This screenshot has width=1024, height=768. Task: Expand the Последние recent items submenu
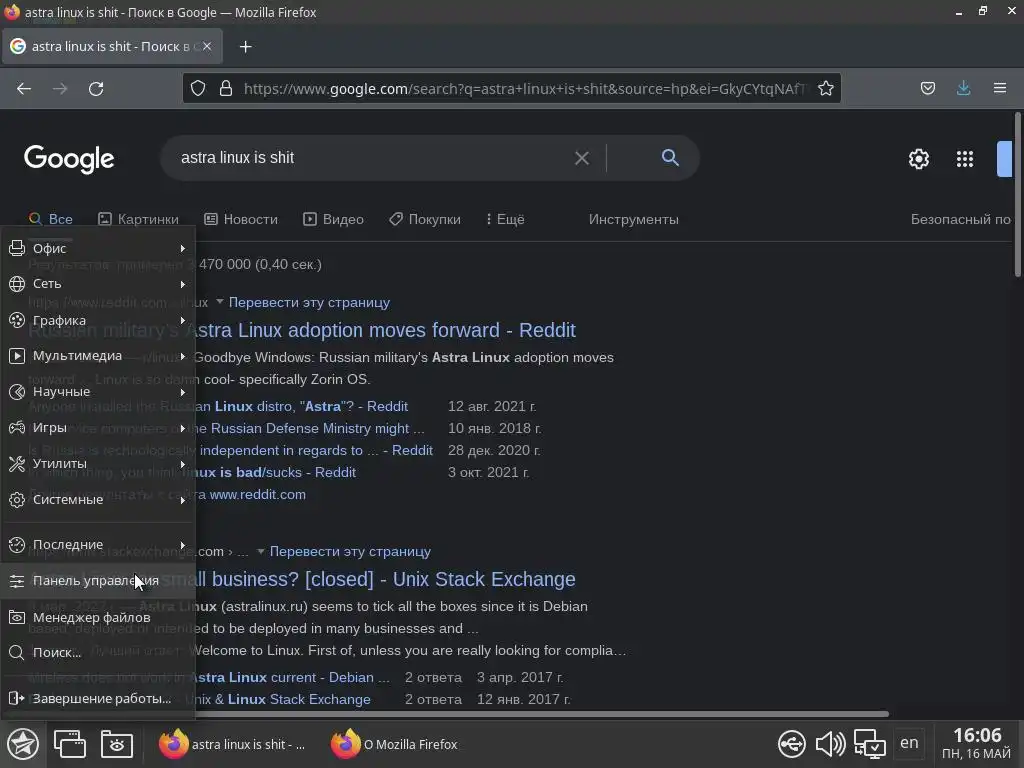point(98,544)
